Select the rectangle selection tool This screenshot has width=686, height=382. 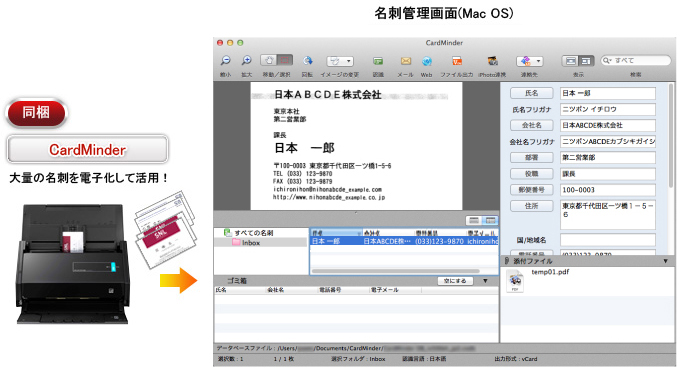(x=285, y=60)
